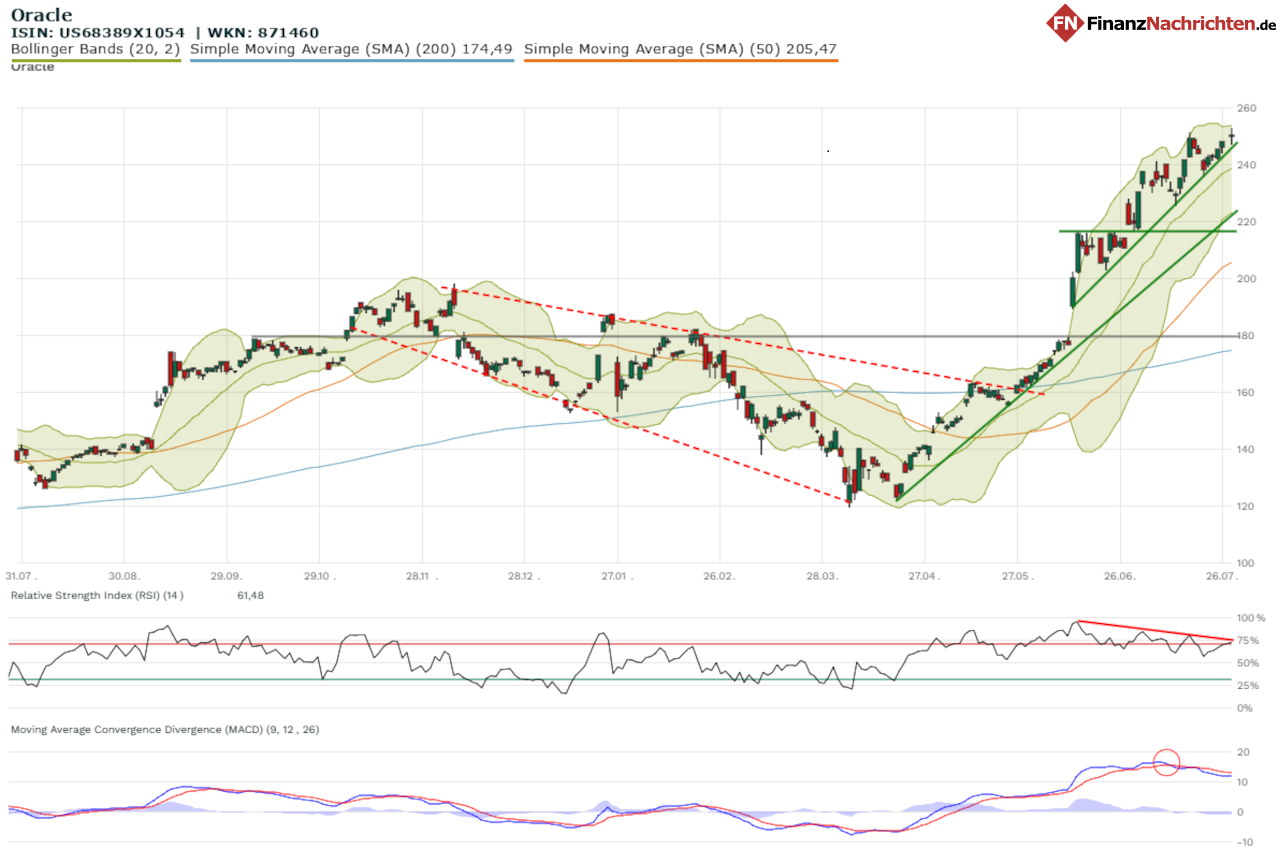Click the FinanzNachrichten.de logo
The image size is (1280, 850).
pos(1162,23)
